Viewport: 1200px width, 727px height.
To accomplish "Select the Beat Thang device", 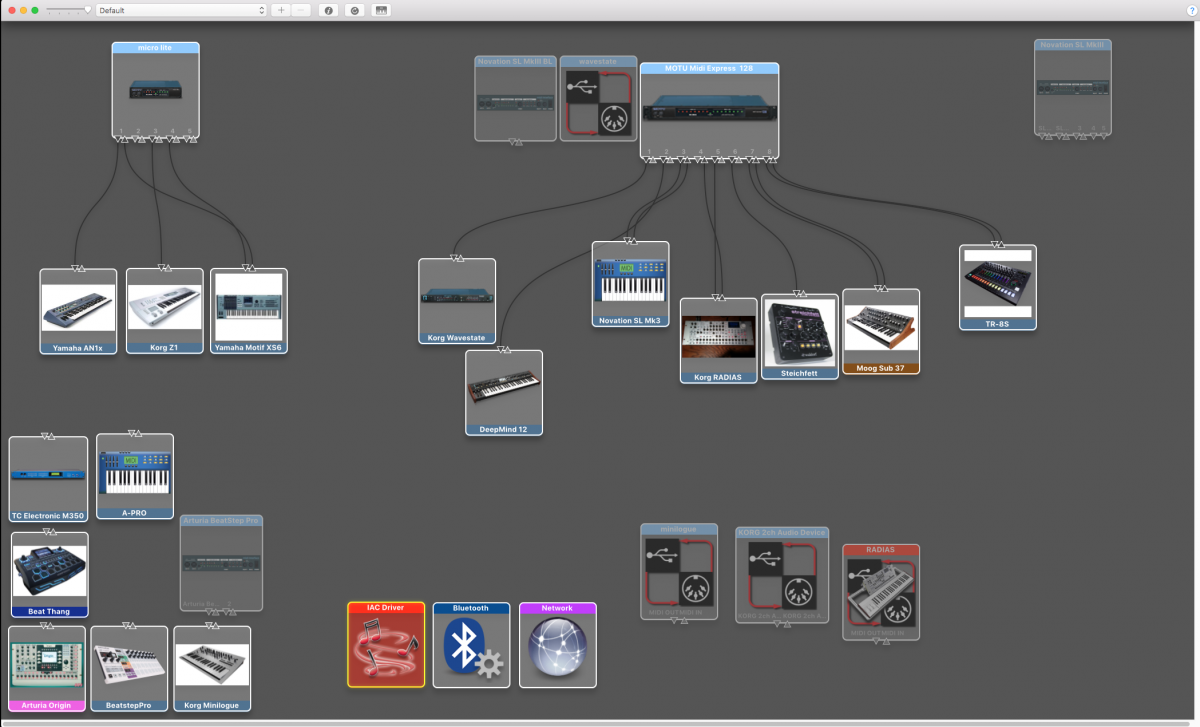I will click(49, 574).
